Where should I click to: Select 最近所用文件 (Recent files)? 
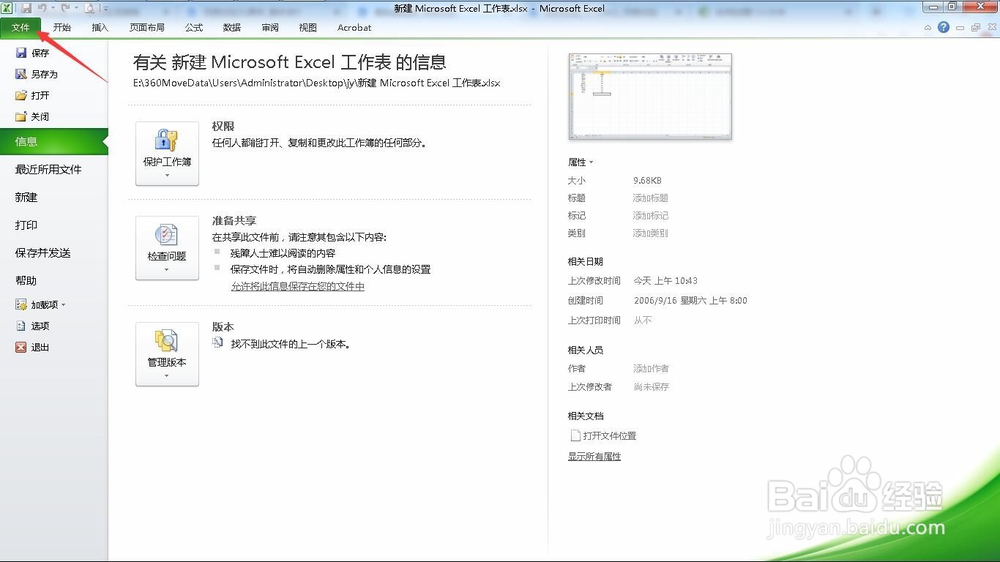coord(48,170)
